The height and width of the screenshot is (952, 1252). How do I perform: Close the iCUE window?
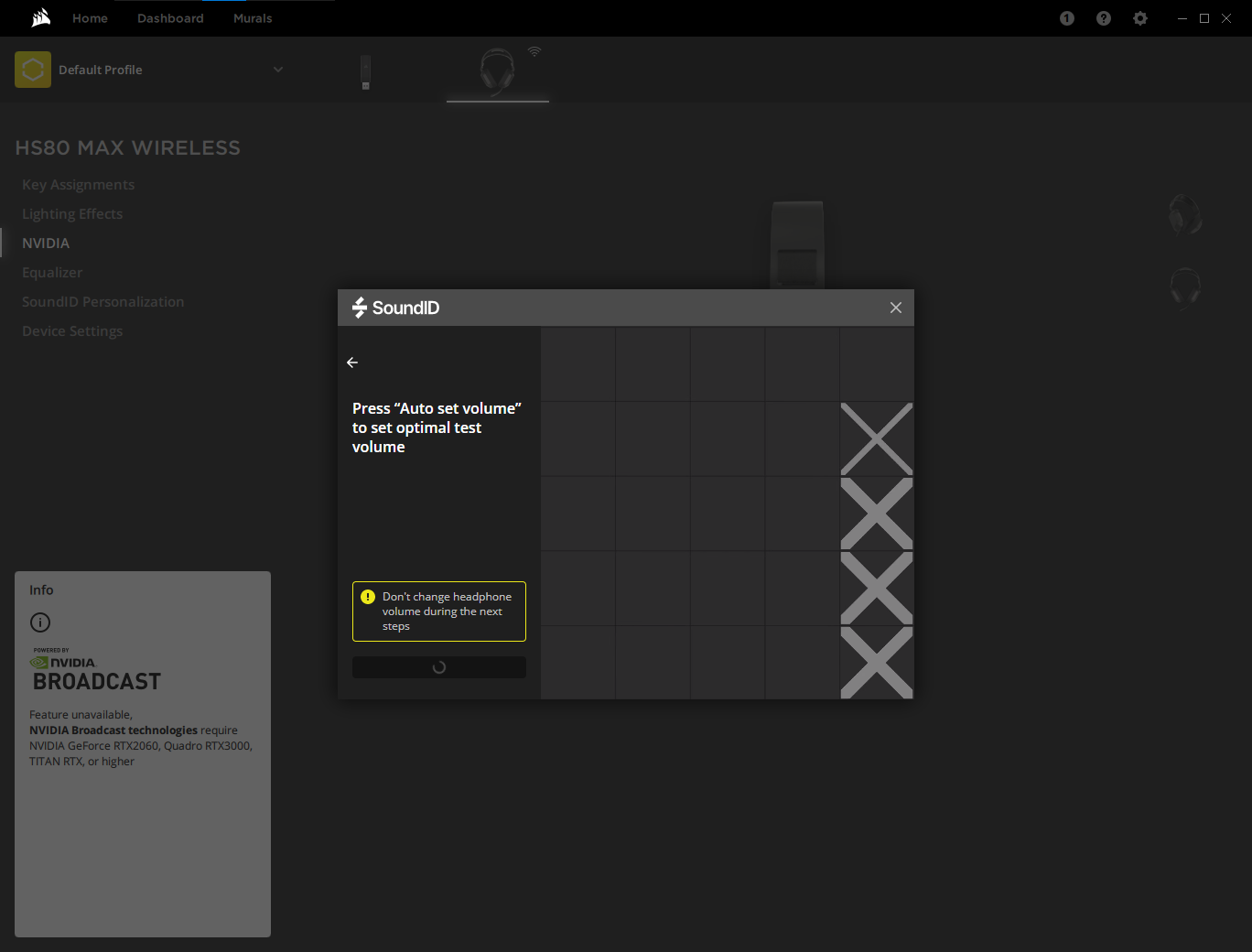1226,18
